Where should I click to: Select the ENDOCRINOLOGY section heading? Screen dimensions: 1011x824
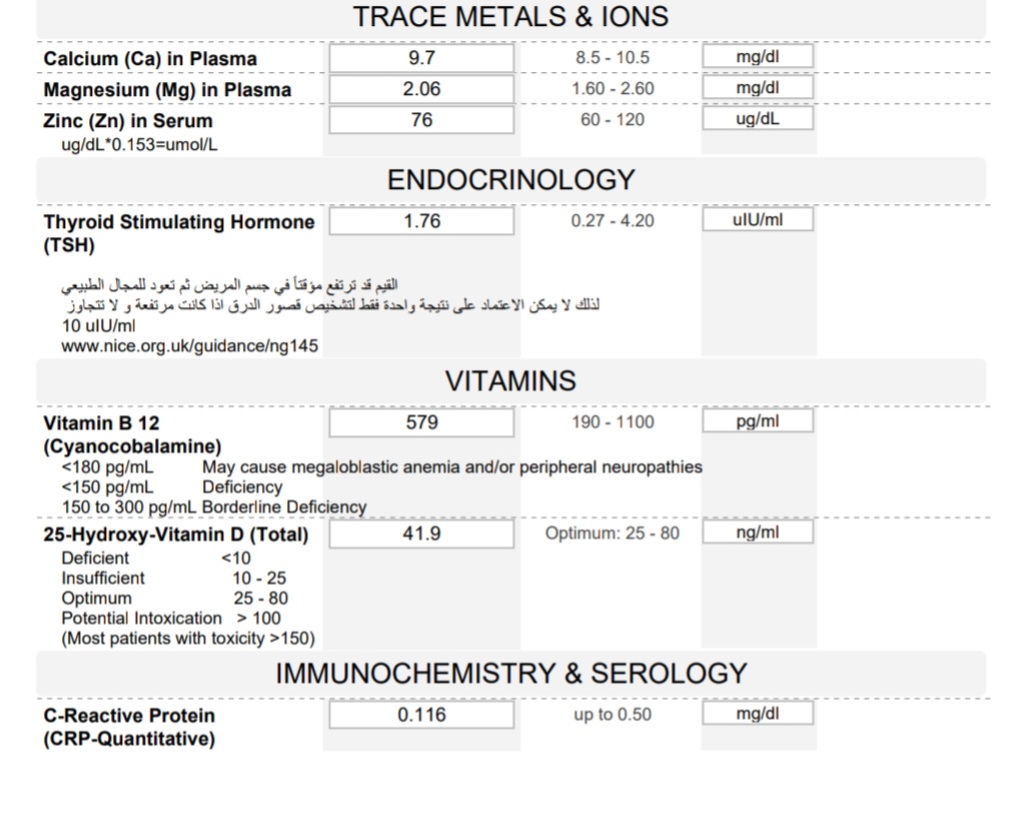510,180
